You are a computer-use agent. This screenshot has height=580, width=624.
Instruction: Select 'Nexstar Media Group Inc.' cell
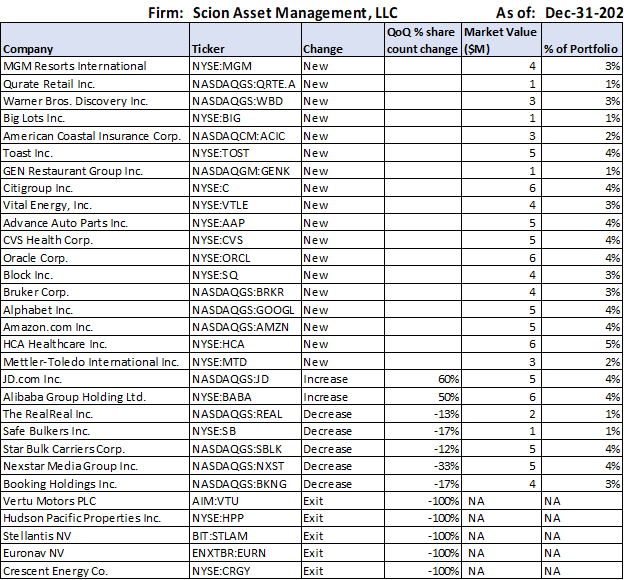pyautogui.click(x=95, y=466)
